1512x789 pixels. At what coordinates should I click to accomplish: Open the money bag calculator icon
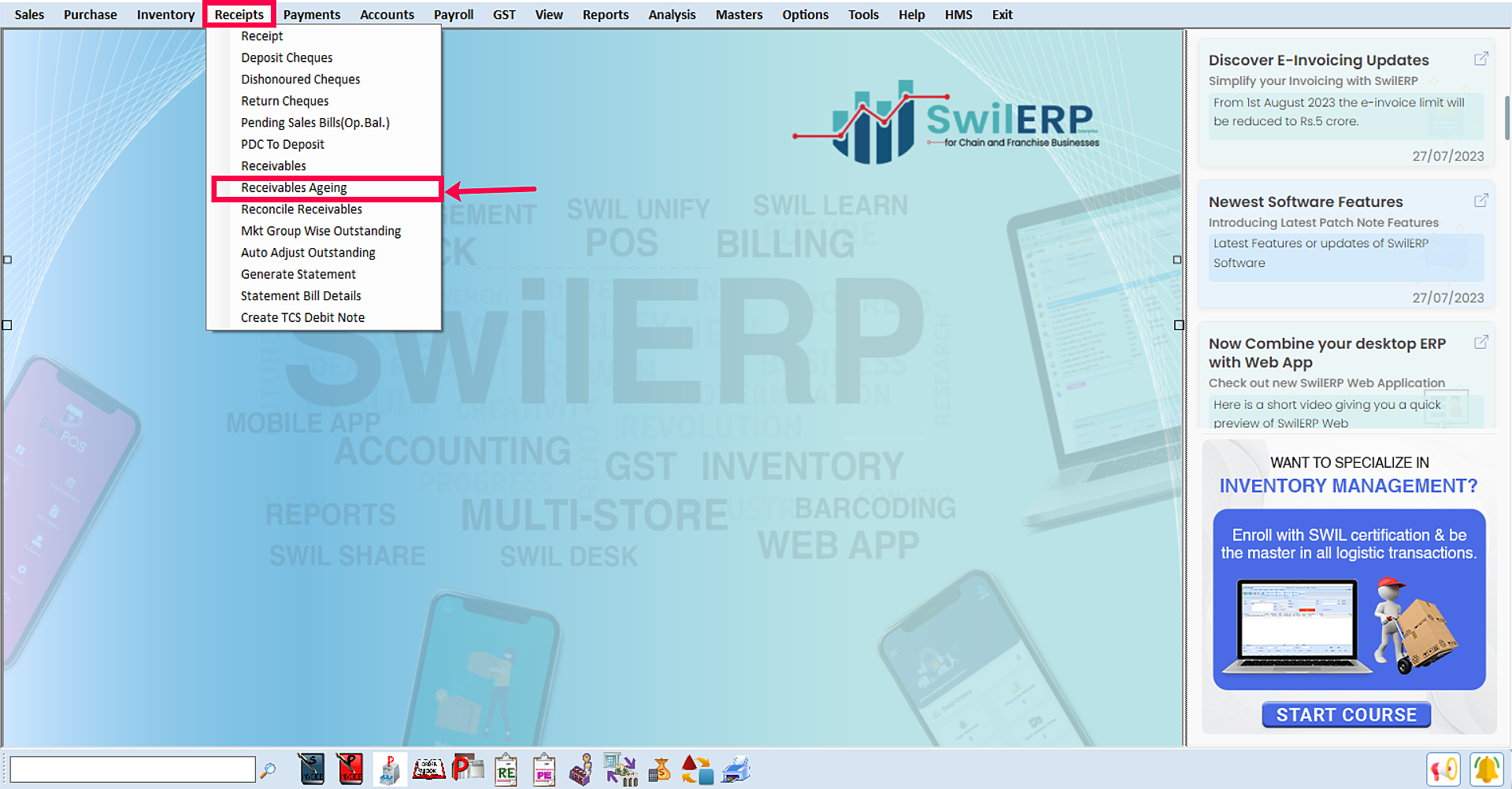tap(659, 769)
